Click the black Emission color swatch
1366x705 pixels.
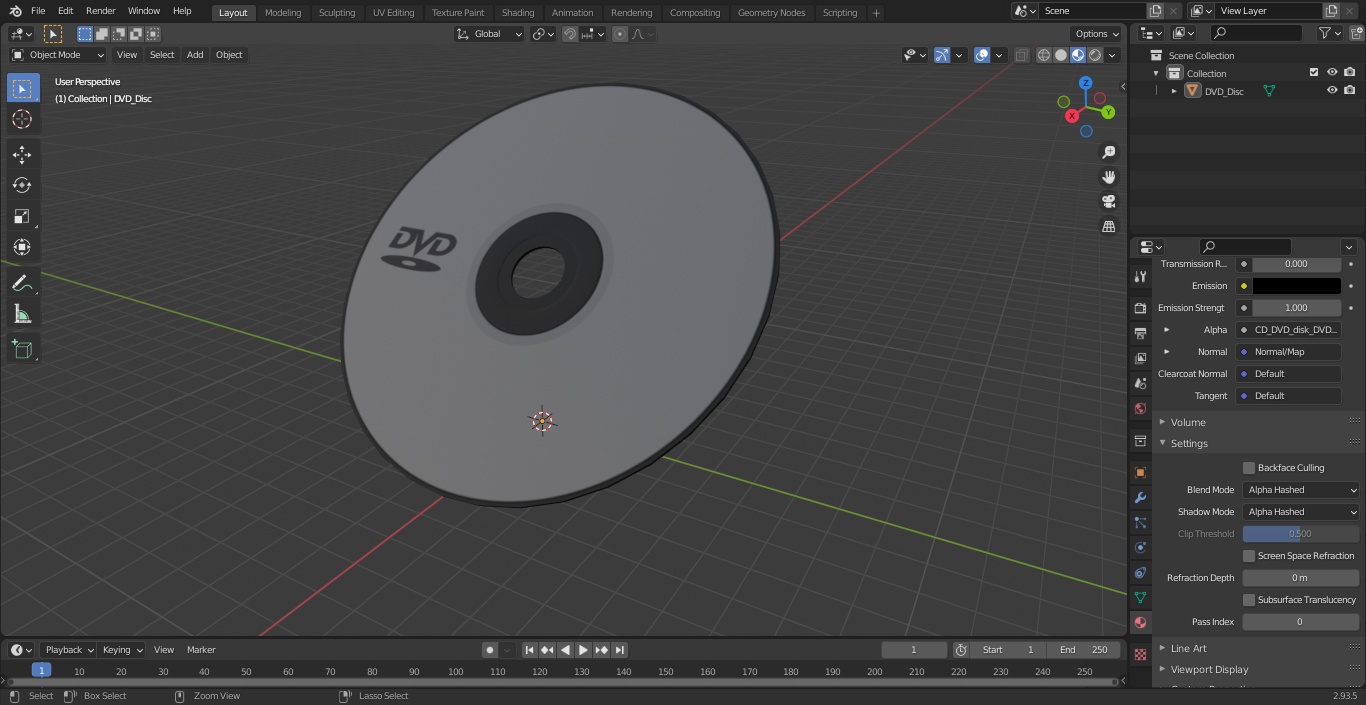click(1296, 286)
